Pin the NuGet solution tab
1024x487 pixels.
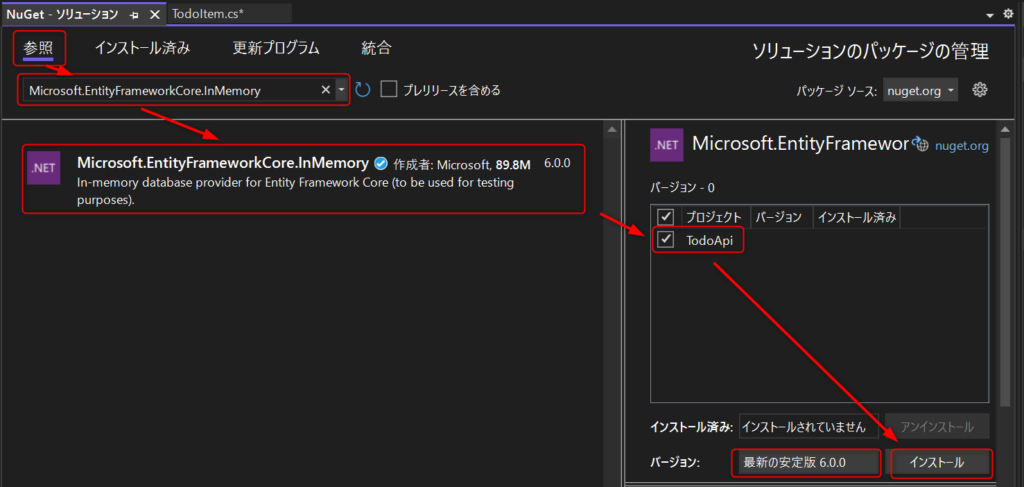coord(135,14)
